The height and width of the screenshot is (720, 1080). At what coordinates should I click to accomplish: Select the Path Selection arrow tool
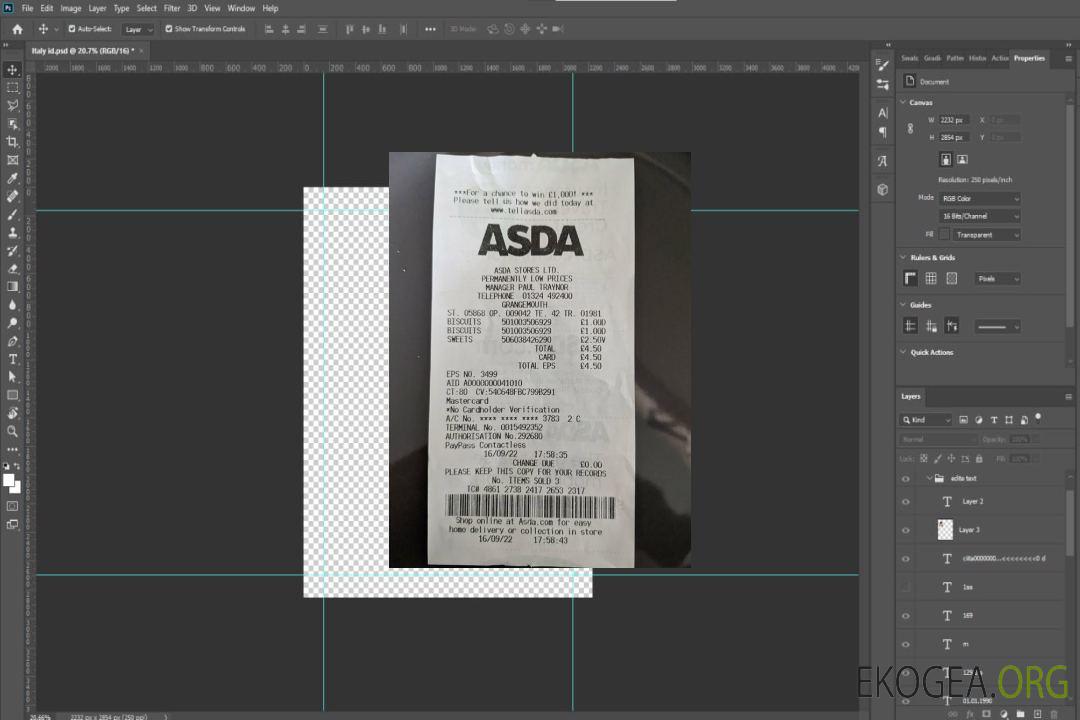tap(12, 377)
